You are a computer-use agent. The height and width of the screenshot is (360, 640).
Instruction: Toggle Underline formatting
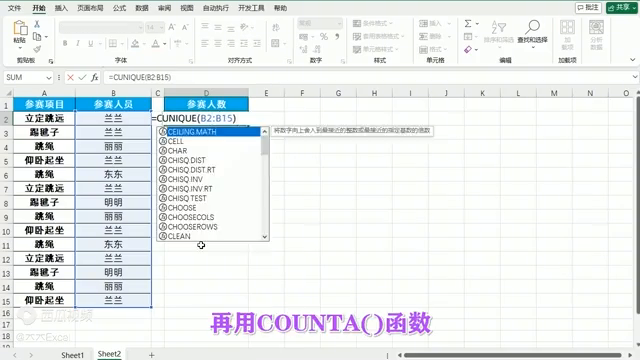[91, 43]
